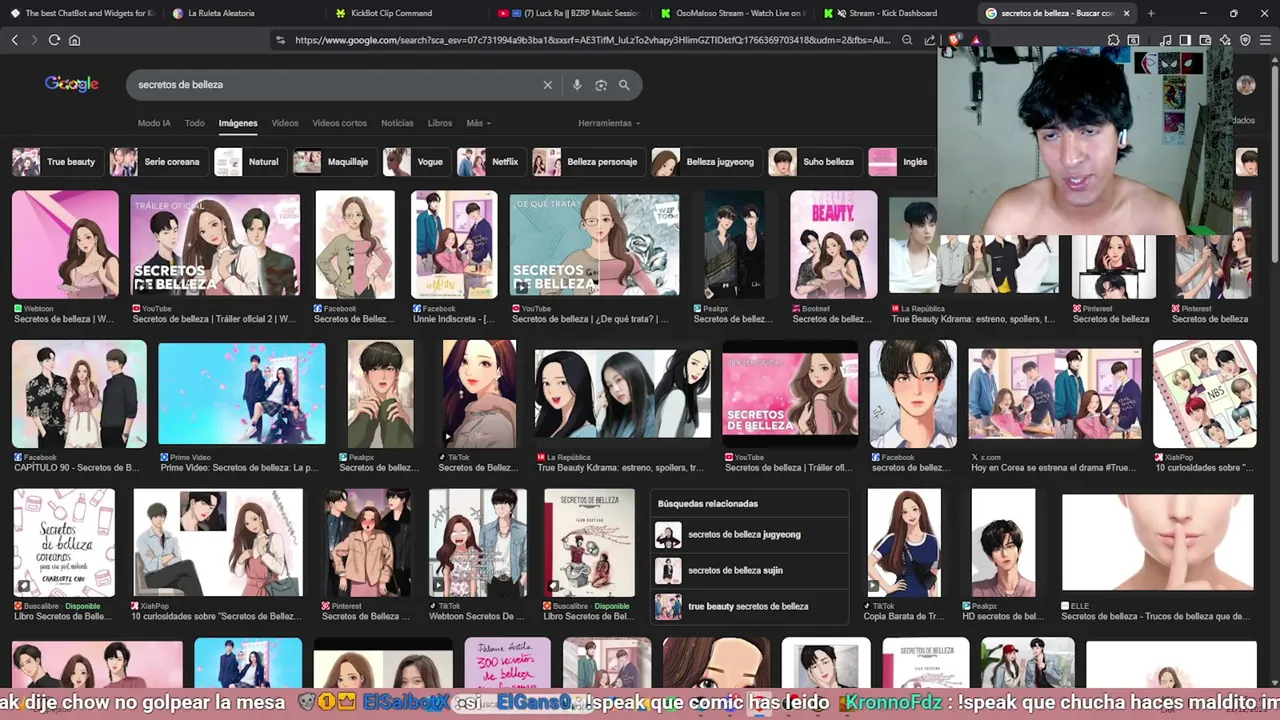This screenshot has width=1280, height=720.
Task: Switch to The best ChatBot and Widgets tab
Action: 82,13
